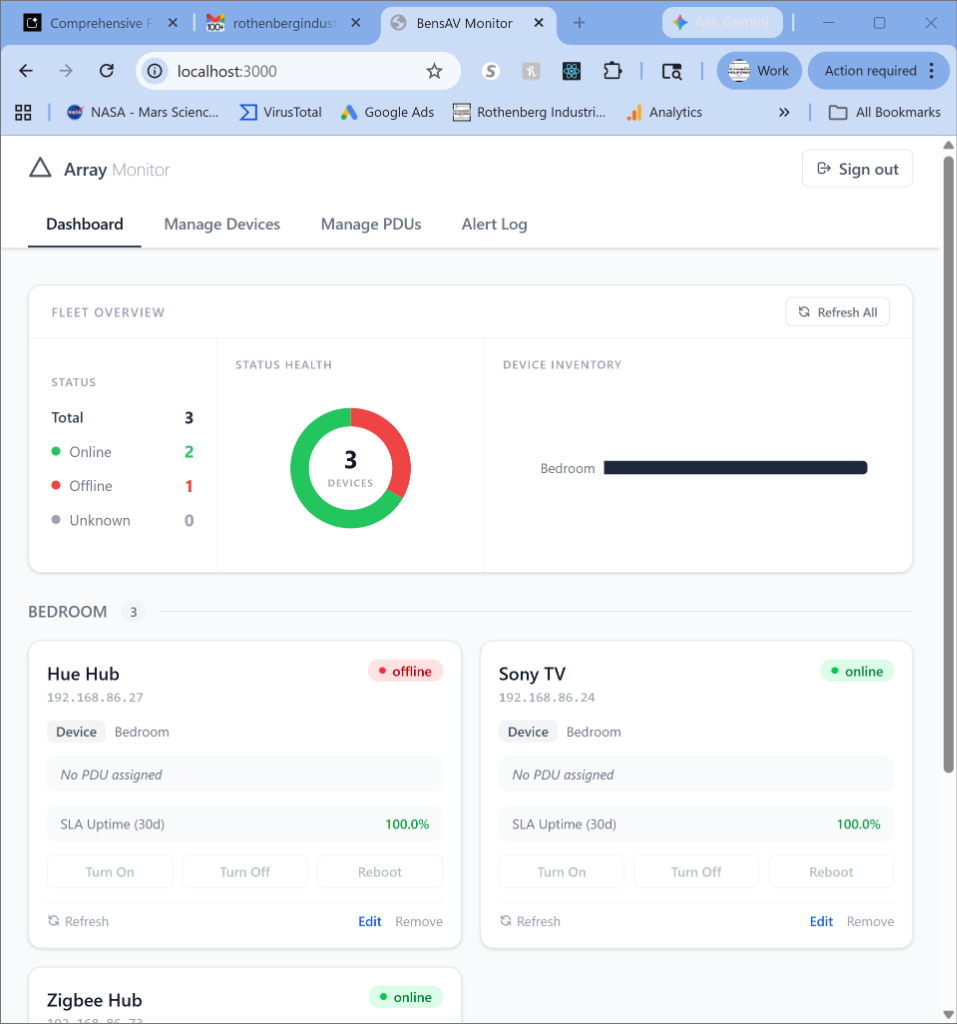Close the rothenbergindust Gmail tab
The height and width of the screenshot is (1024, 957).
[355, 23]
